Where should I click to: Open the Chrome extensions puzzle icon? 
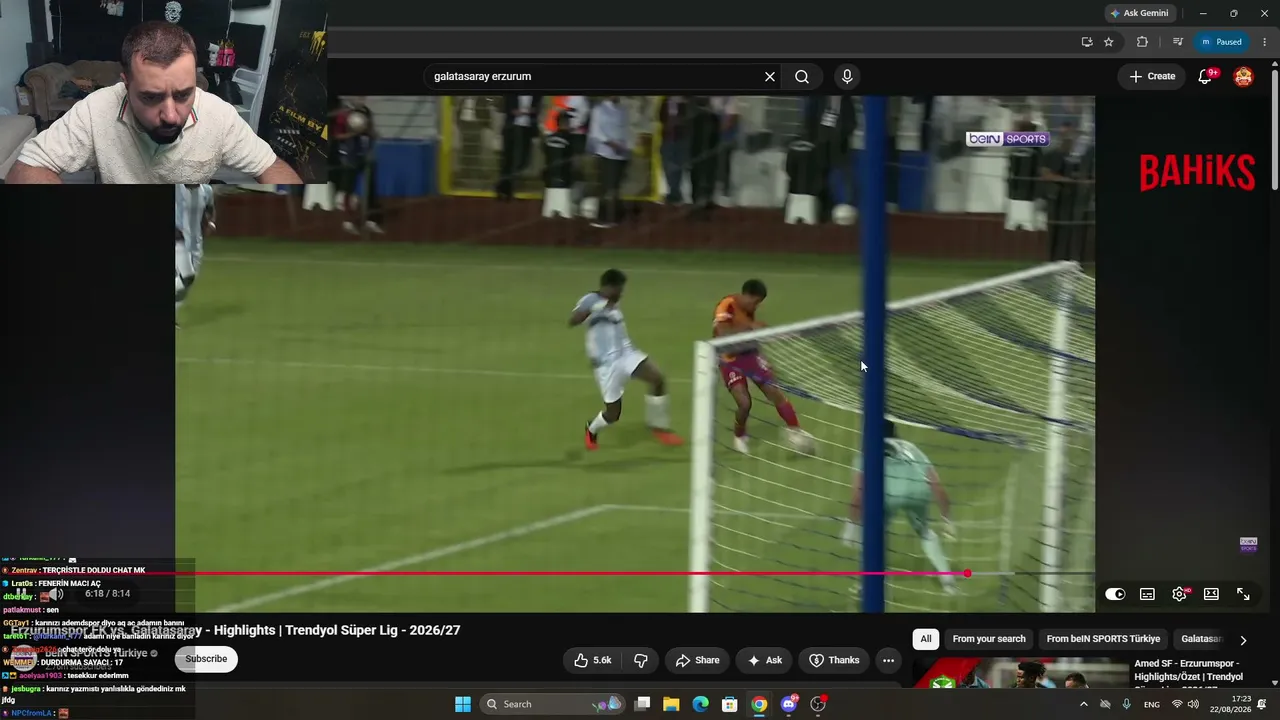click(x=1142, y=42)
